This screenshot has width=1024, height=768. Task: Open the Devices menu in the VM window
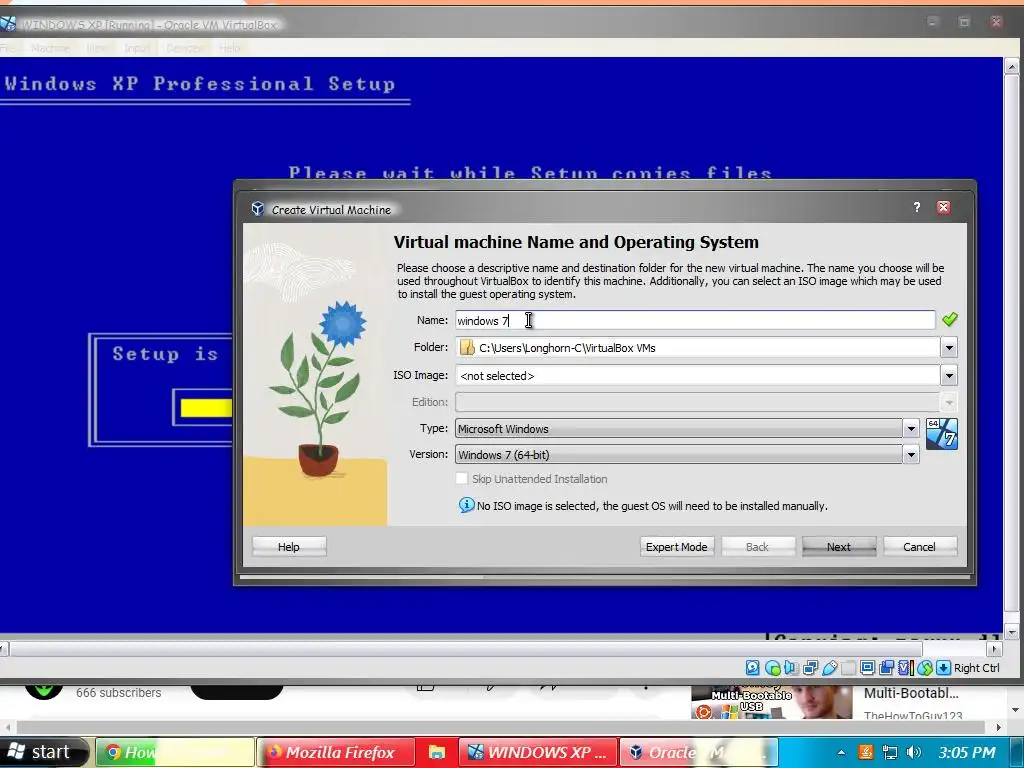185,48
